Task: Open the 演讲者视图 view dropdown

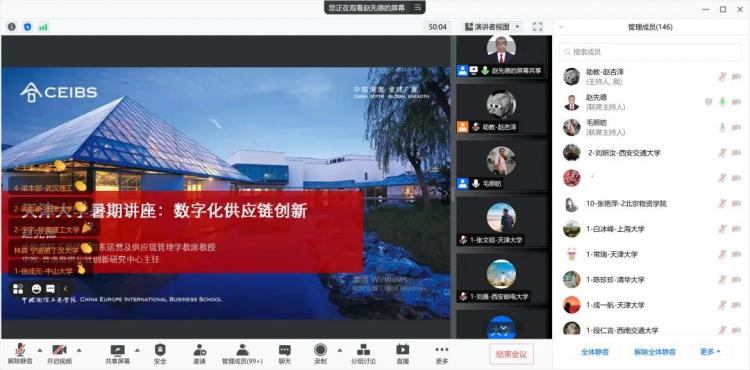Action: [493, 27]
